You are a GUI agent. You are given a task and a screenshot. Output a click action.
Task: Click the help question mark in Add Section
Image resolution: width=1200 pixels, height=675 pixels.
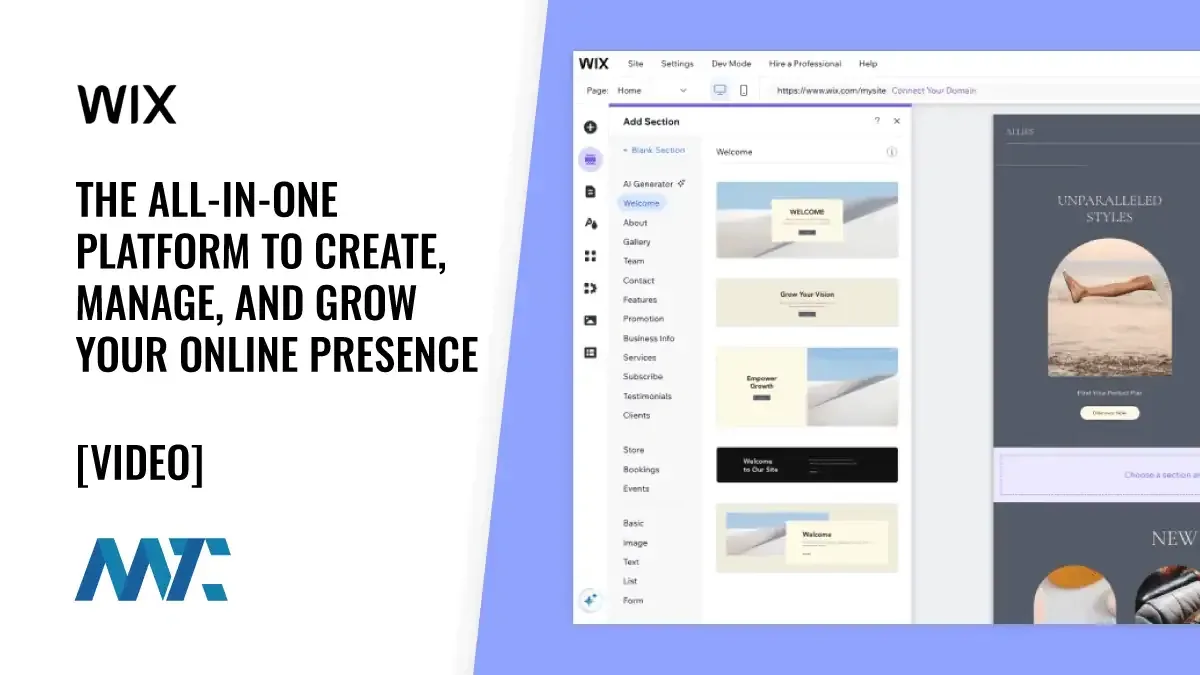click(x=877, y=121)
